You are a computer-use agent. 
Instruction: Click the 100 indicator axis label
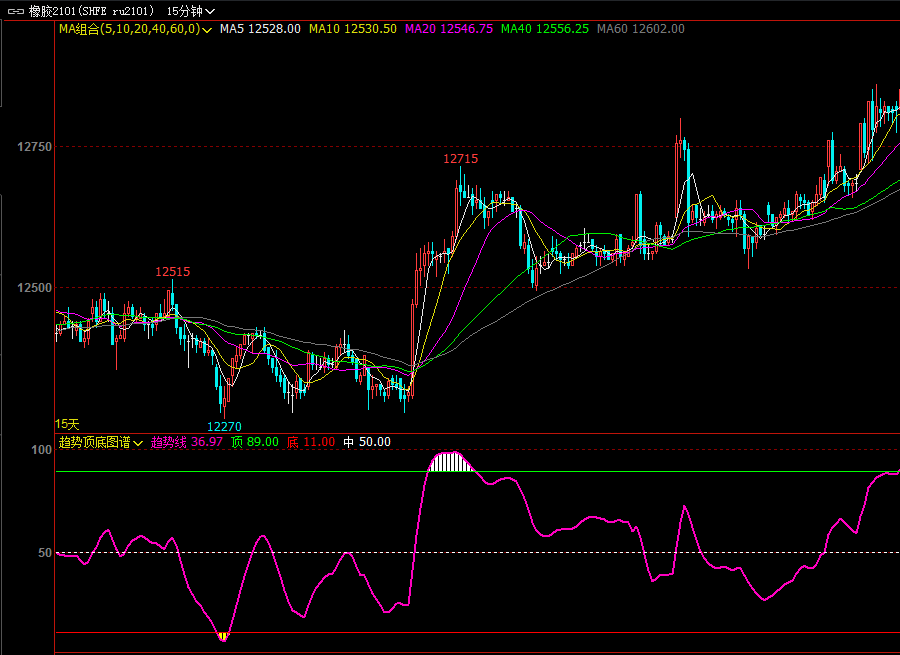click(41, 450)
